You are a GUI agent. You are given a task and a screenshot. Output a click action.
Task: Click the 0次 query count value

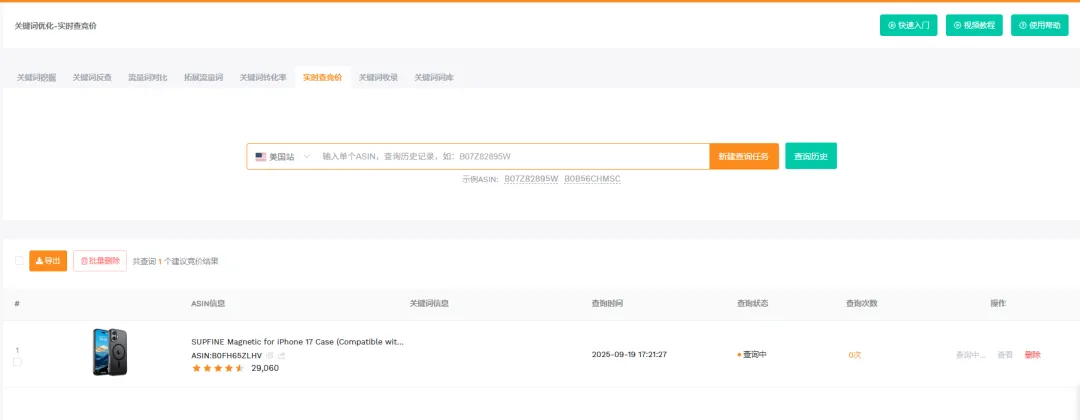point(855,355)
